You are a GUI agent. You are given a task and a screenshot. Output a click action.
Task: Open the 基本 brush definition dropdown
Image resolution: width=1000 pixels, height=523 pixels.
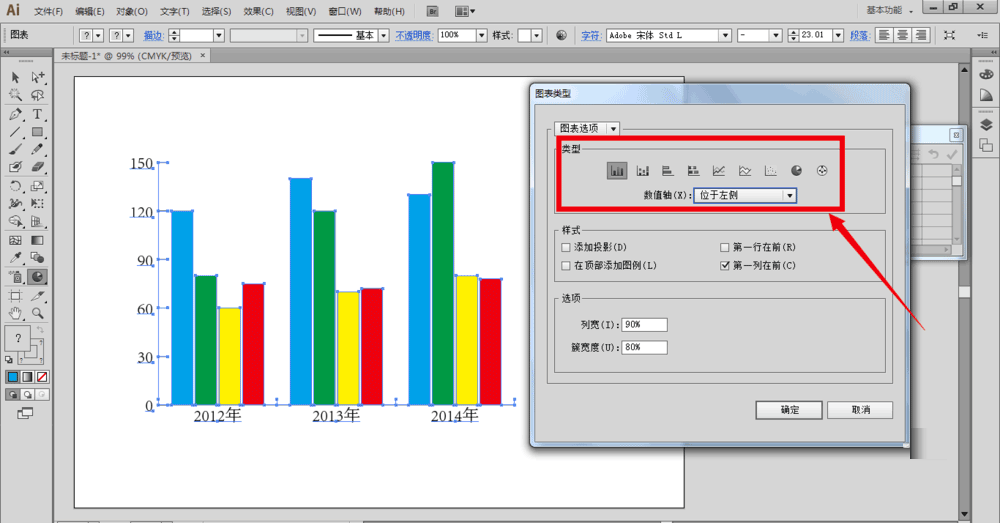(x=383, y=35)
